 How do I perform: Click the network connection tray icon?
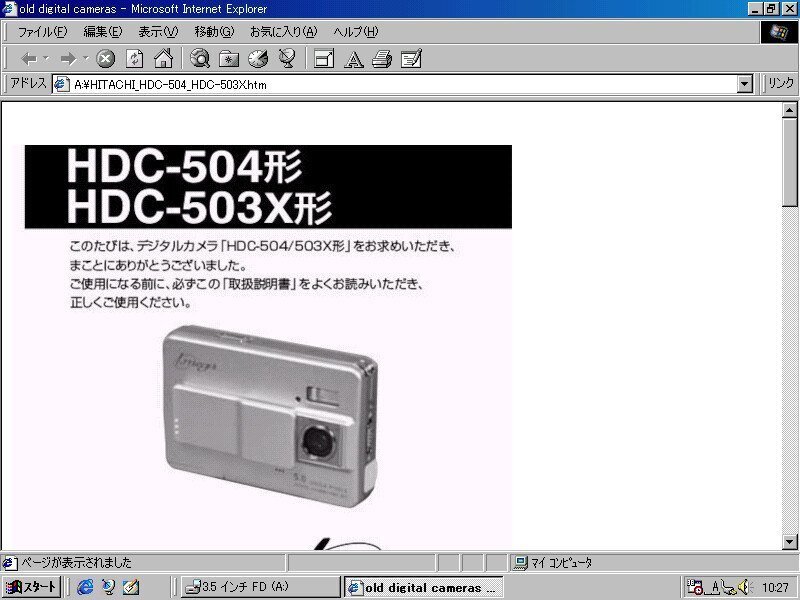point(729,588)
